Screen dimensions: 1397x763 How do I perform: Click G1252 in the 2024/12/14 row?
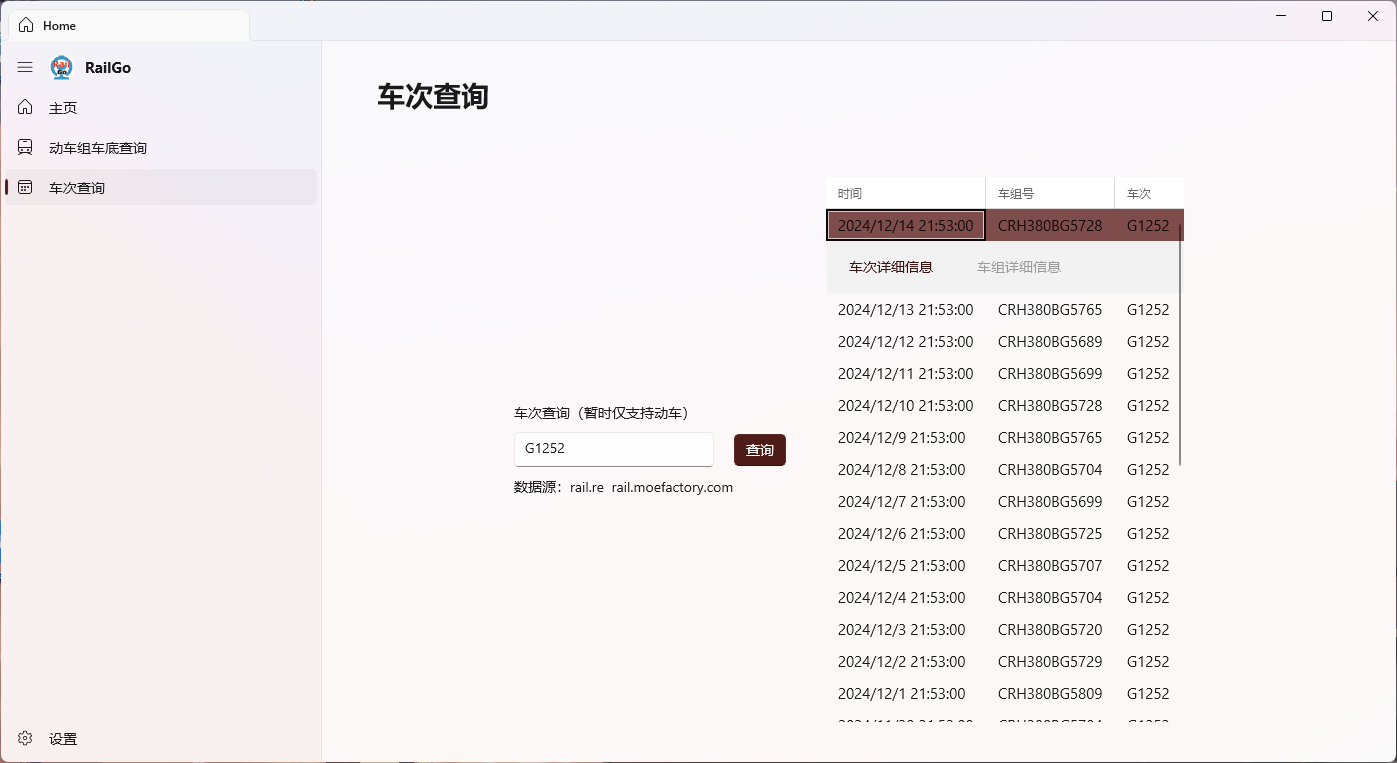pyautogui.click(x=1148, y=226)
